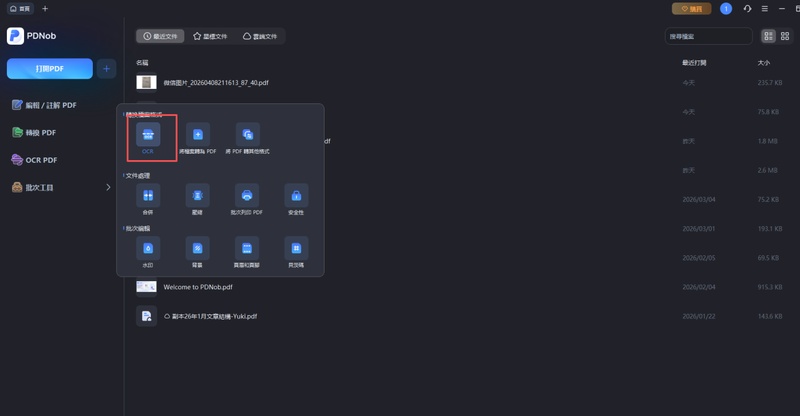Open the hamburger menu in title bar
Viewport: 800px width, 416px height.
[x=763, y=9]
